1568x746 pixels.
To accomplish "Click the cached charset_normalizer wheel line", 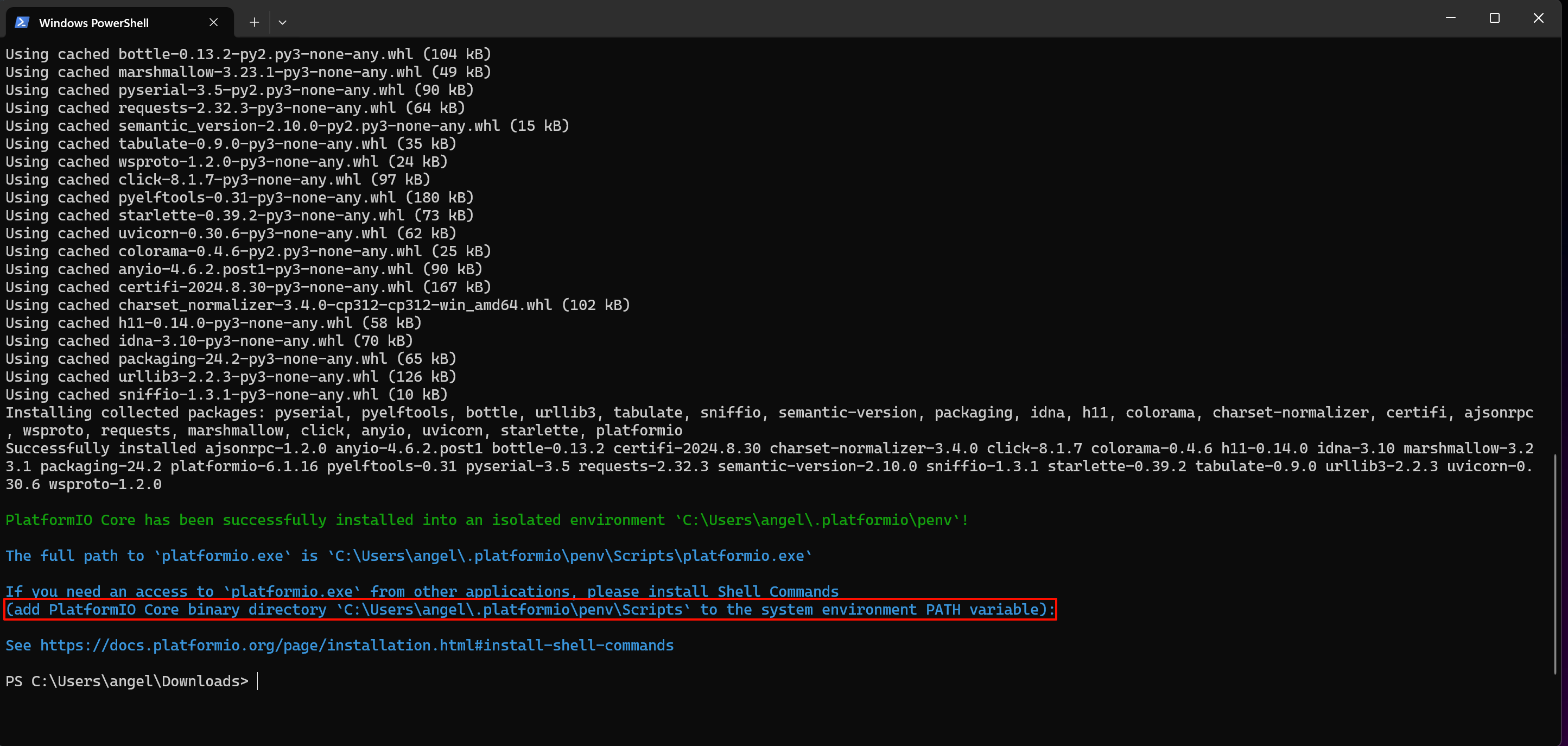I will pos(318,305).
